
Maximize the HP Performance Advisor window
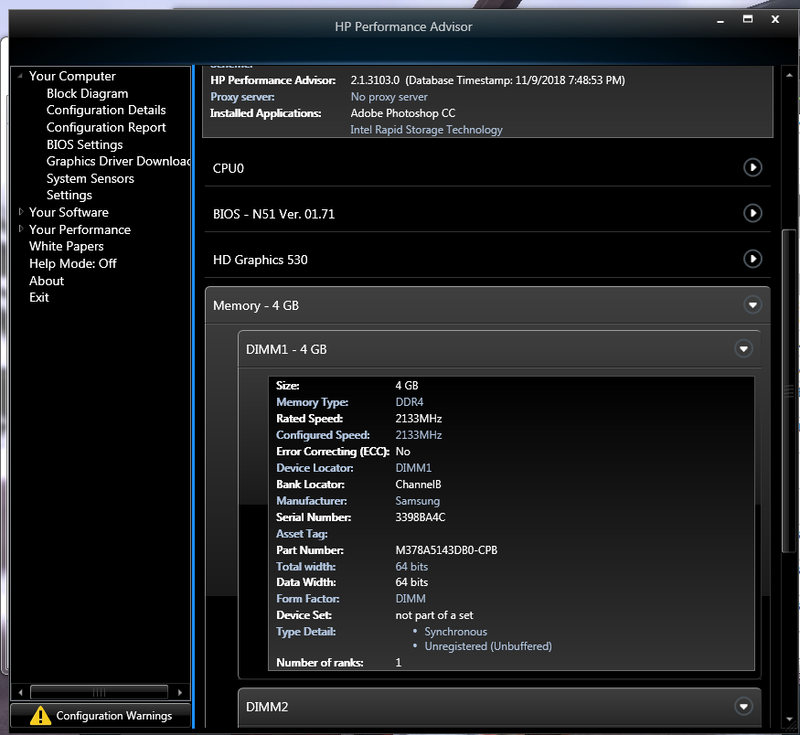click(x=747, y=19)
